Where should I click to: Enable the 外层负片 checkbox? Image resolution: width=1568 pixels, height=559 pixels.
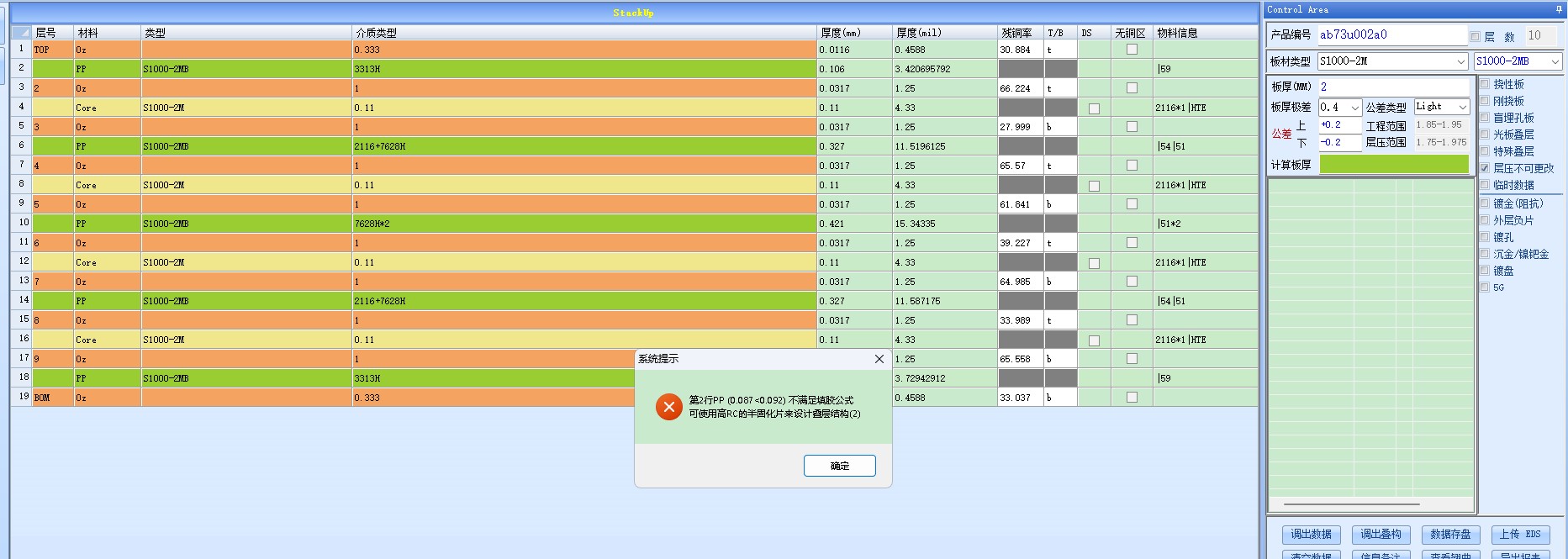pos(1485,220)
